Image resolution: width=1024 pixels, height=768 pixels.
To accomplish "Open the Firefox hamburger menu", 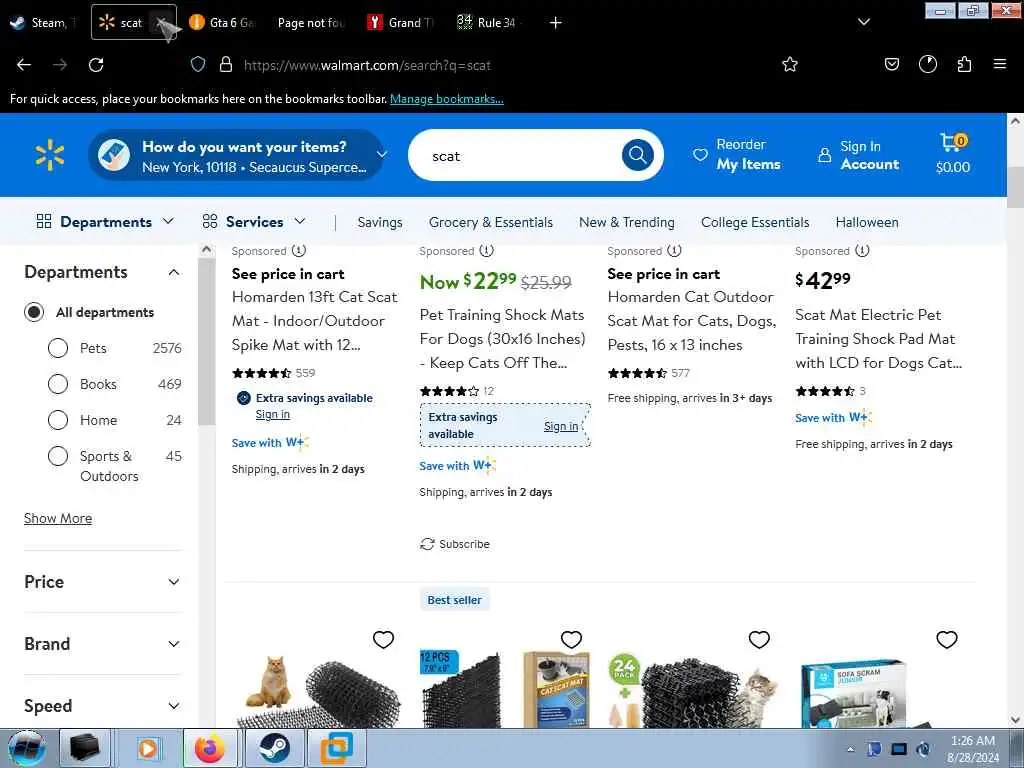I will click(x=1000, y=64).
